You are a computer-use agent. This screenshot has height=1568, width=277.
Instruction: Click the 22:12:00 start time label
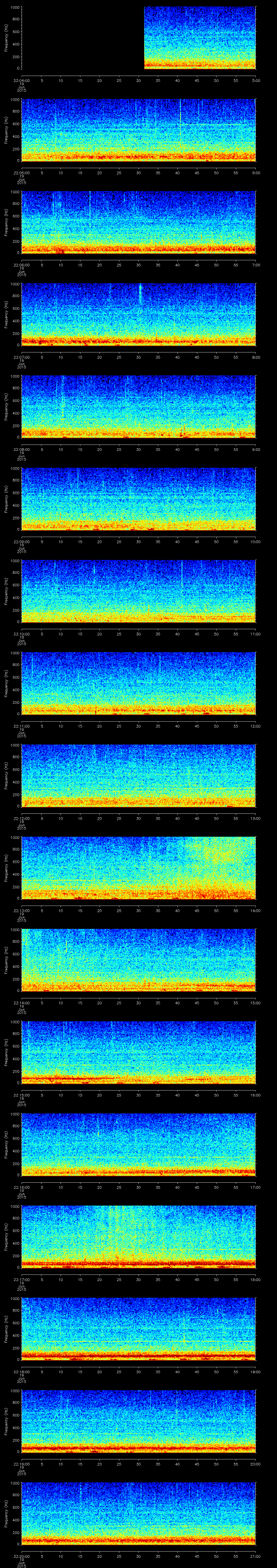(21, 818)
